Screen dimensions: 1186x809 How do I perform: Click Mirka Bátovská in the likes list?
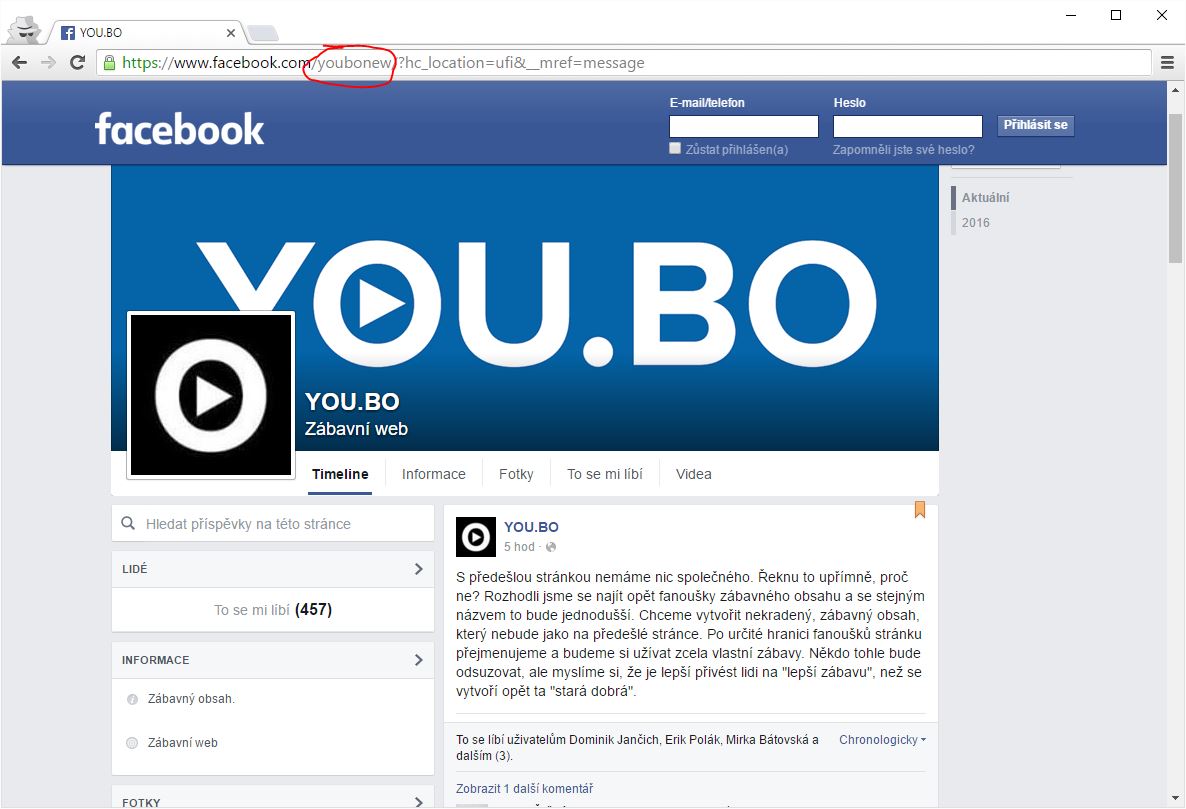[x=767, y=739]
